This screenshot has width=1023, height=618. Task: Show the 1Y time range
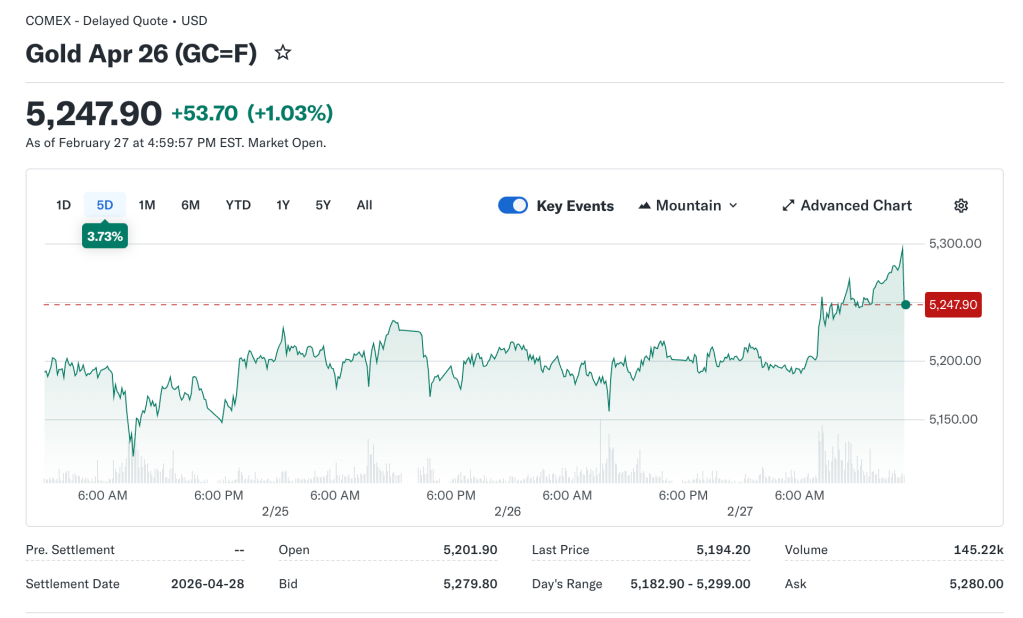coord(283,205)
